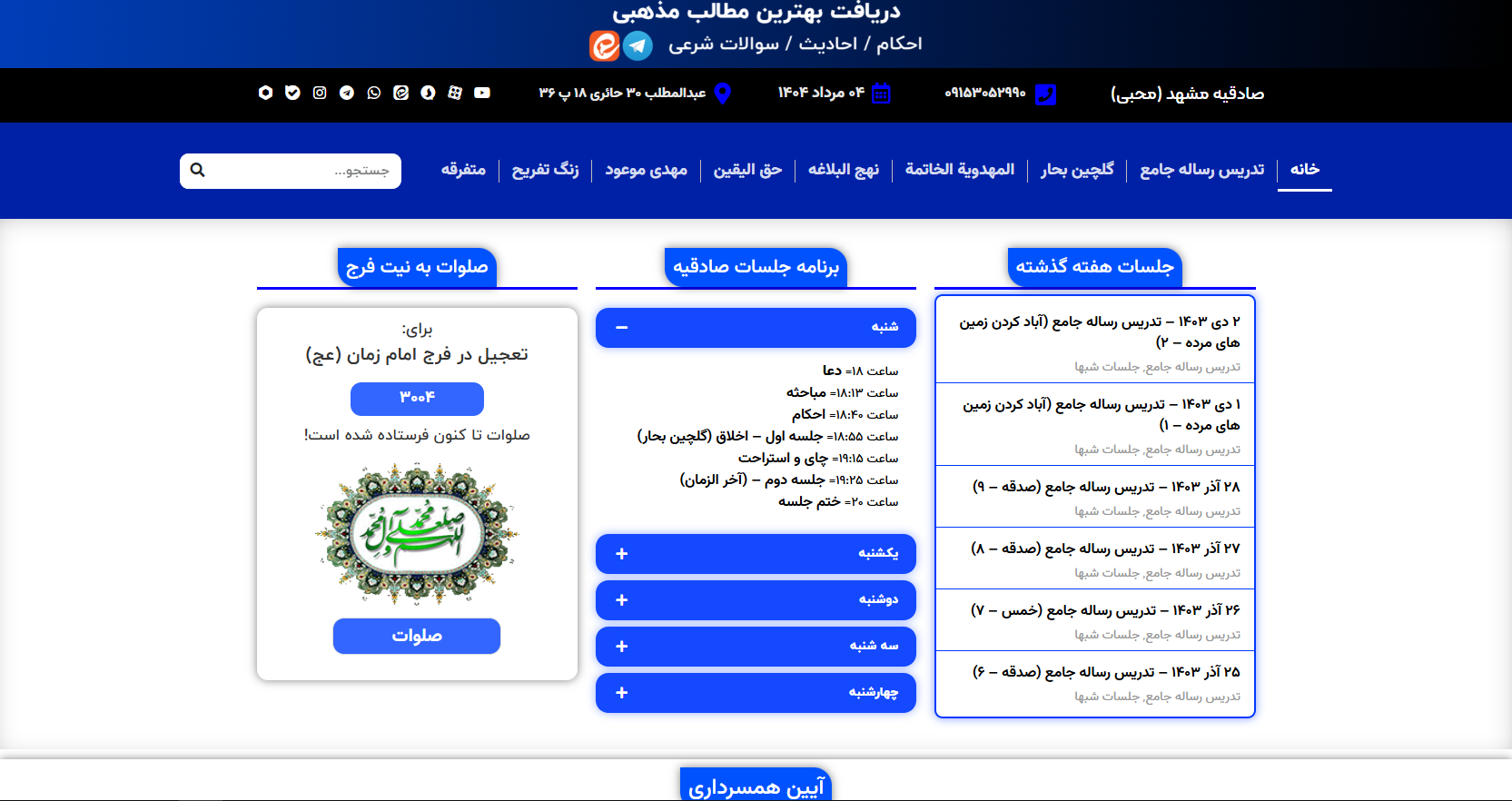The image size is (1512, 801).
Task: Click the green salawat calligraphy image
Action: tap(417, 534)
